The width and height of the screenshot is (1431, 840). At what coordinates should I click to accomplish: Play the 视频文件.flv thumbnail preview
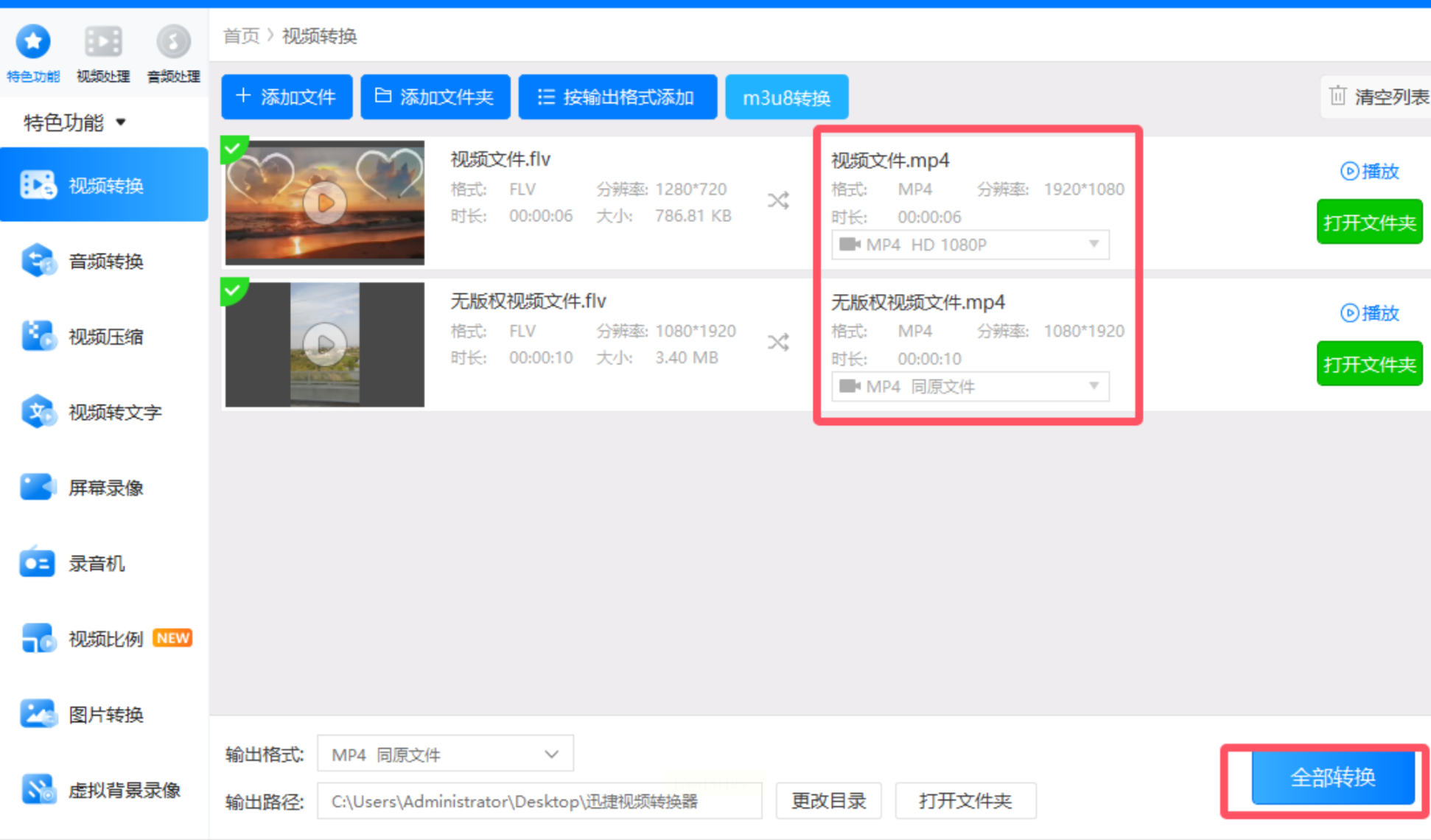pos(325,202)
